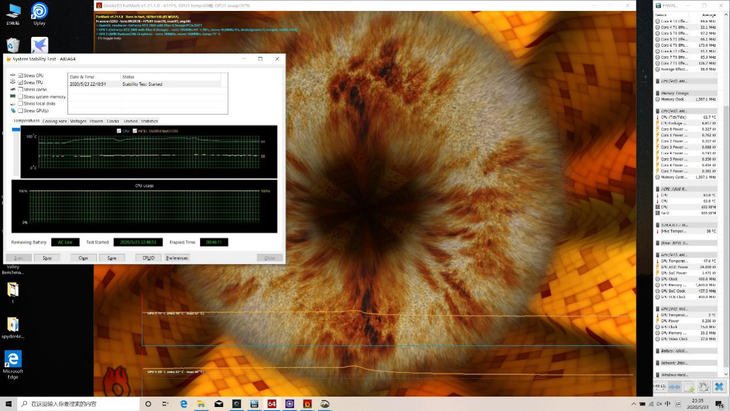The width and height of the screenshot is (730, 411).
Task: Switch to AIDA64 taskbar icon
Action: (x=271, y=404)
